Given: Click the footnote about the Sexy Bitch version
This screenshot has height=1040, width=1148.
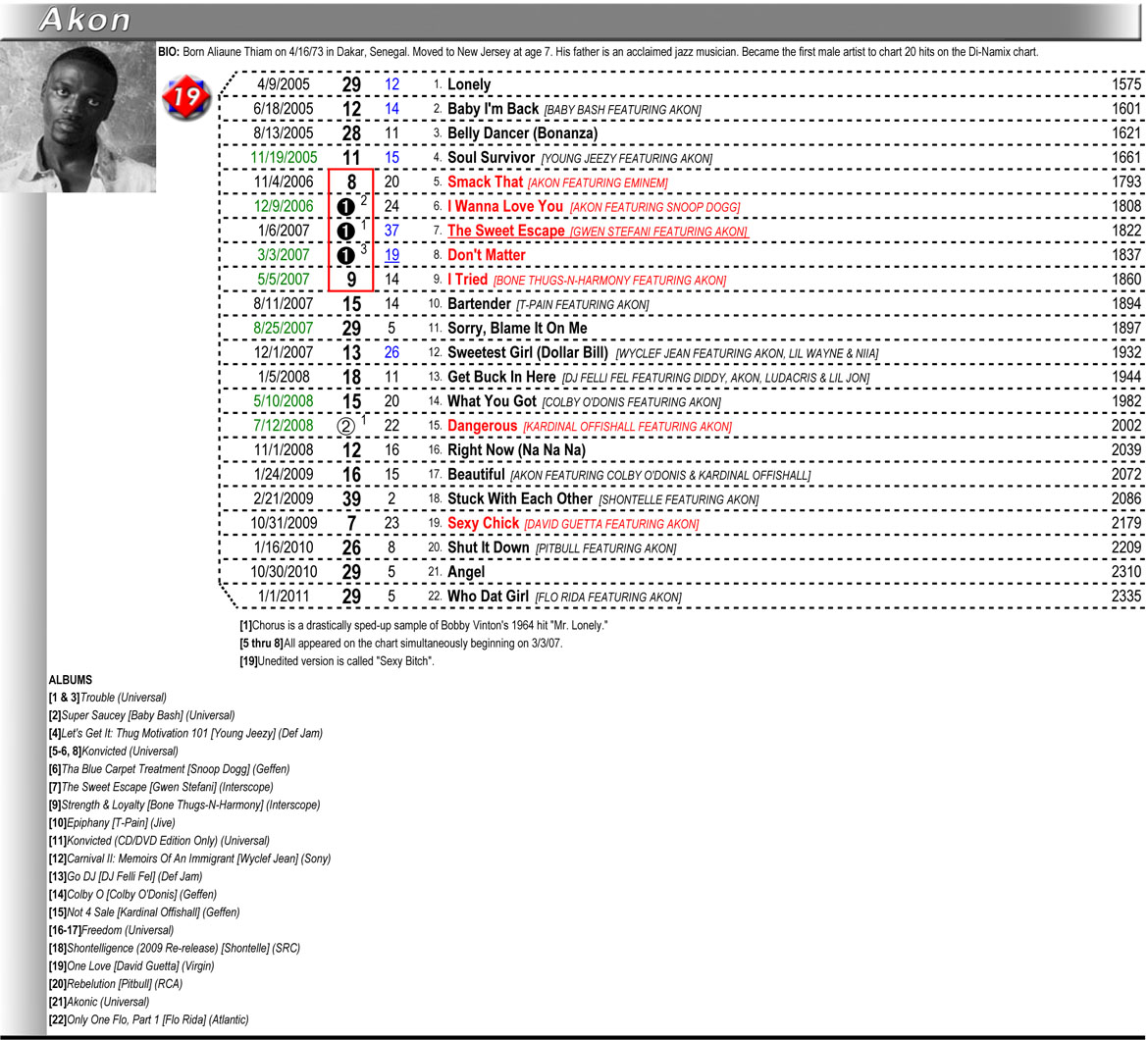Looking at the screenshot, I should (337, 661).
